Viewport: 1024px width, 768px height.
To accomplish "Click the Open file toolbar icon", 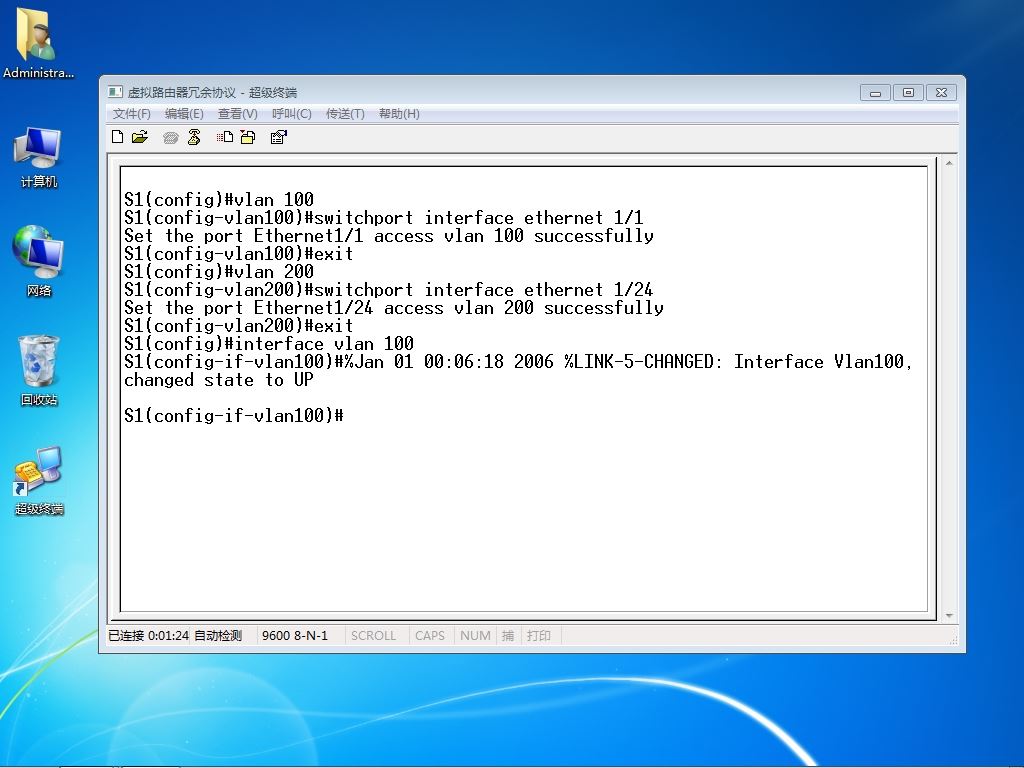I will [140, 137].
